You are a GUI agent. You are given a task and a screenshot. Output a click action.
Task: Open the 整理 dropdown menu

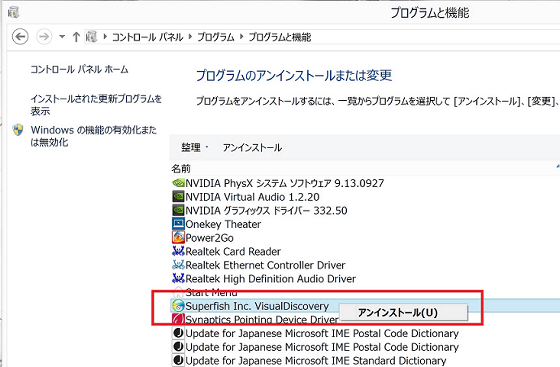[195, 147]
